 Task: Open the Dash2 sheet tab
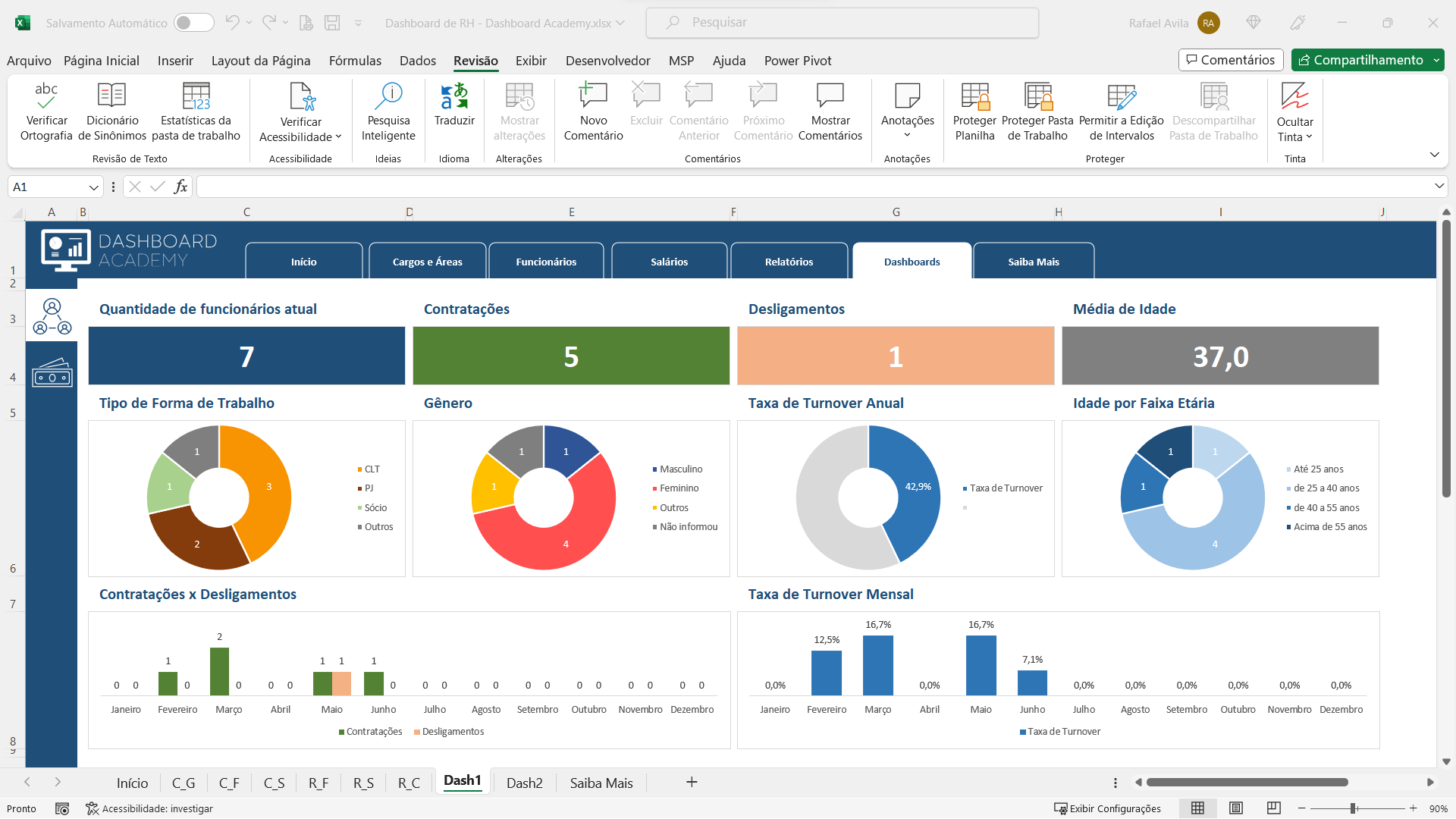coord(523,782)
